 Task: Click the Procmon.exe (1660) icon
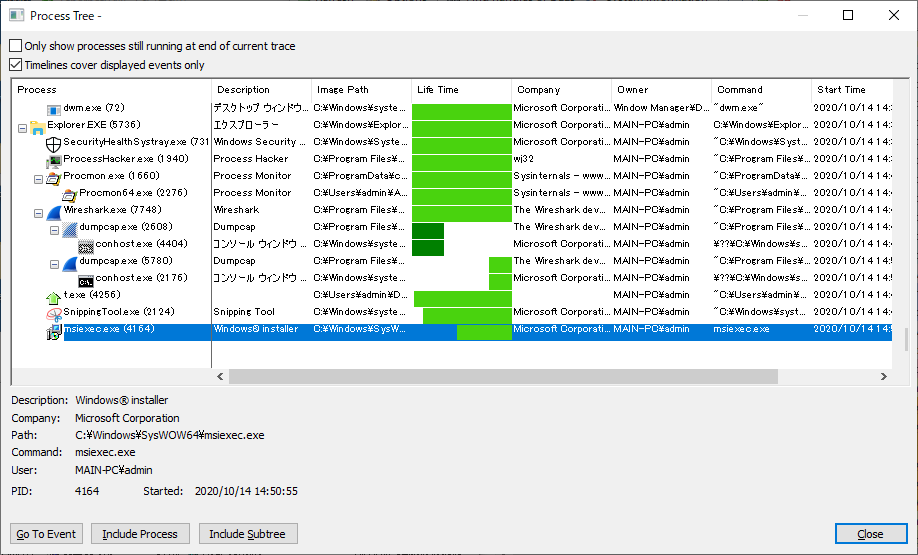pos(54,178)
